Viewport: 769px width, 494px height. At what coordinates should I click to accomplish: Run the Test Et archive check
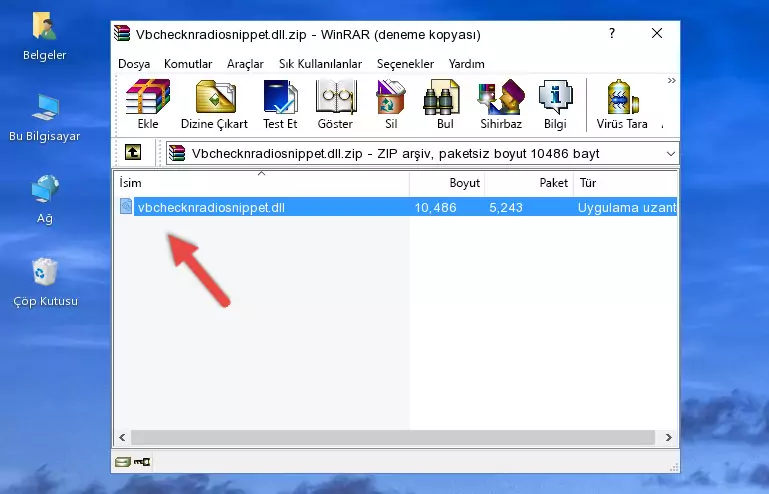coord(280,104)
